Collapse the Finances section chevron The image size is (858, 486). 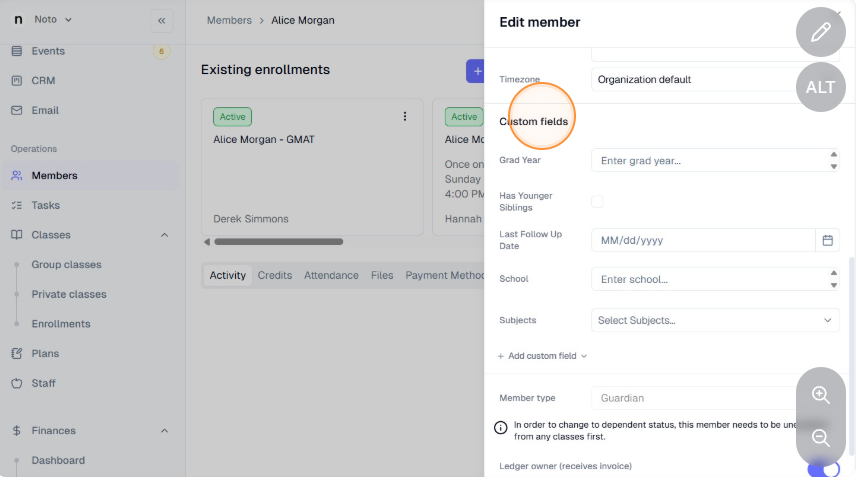click(x=165, y=430)
